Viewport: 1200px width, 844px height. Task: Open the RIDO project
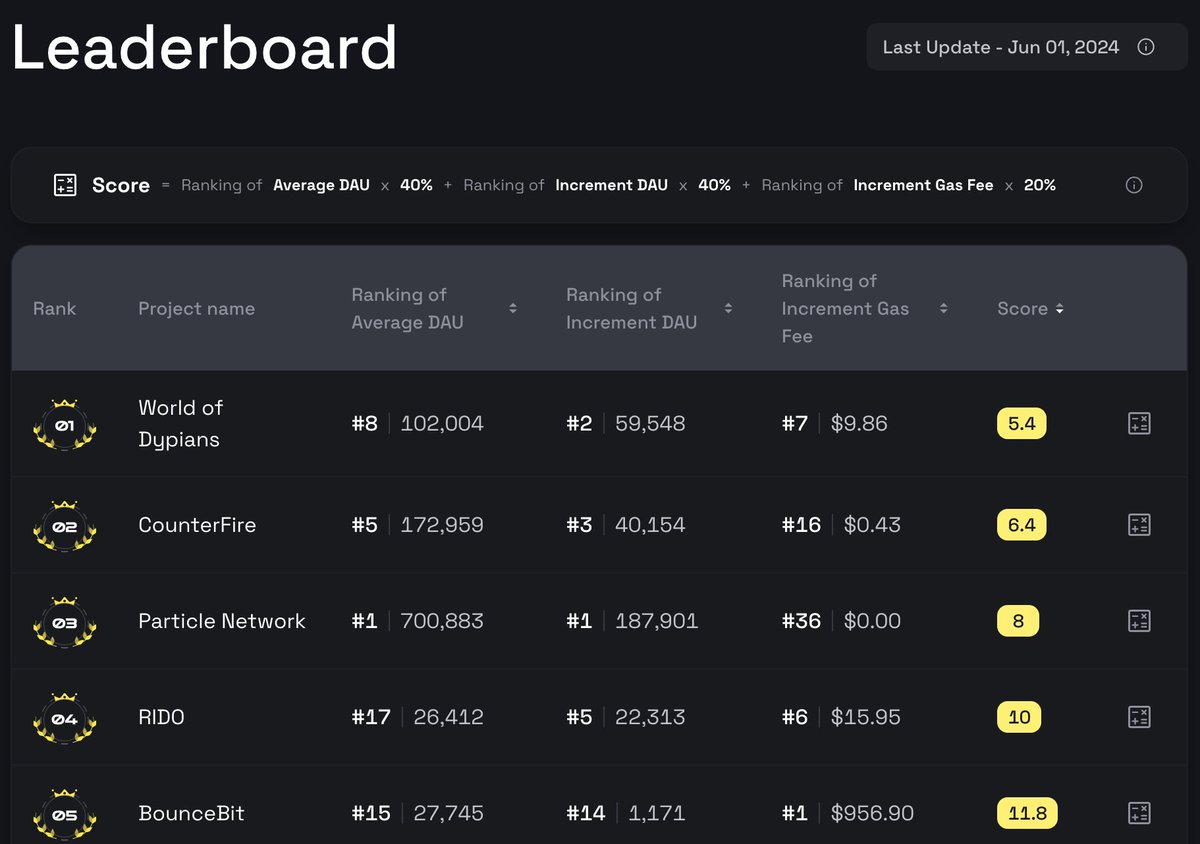coord(161,717)
